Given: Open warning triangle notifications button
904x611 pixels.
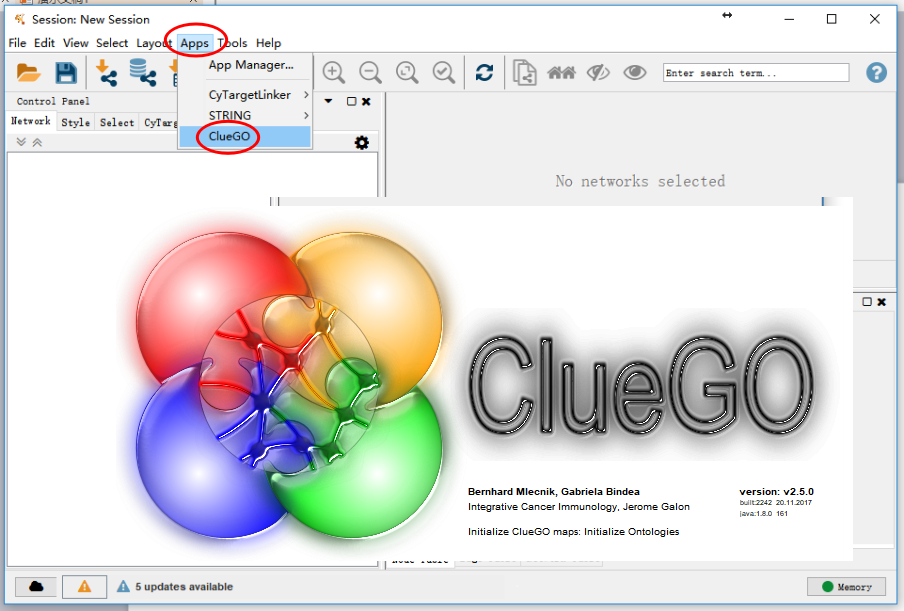Looking at the screenshot, I should 84,587.
